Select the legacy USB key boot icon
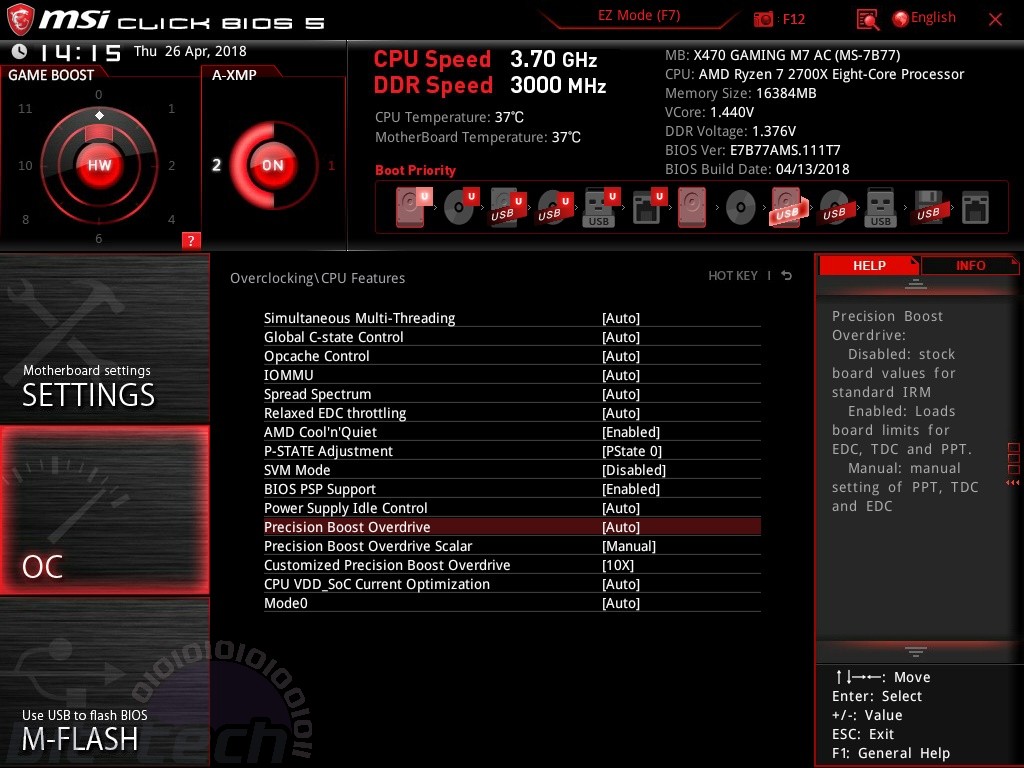Screen dimensions: 1024x768 pyautogui.click(x=880, y=207)
